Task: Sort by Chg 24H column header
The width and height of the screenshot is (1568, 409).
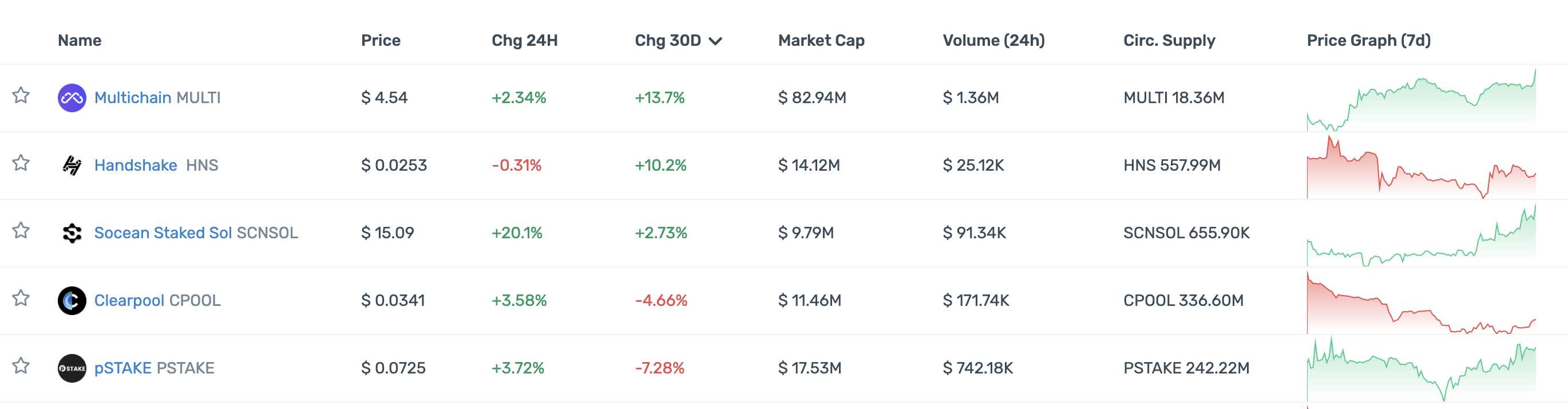Action: (524, 40)
